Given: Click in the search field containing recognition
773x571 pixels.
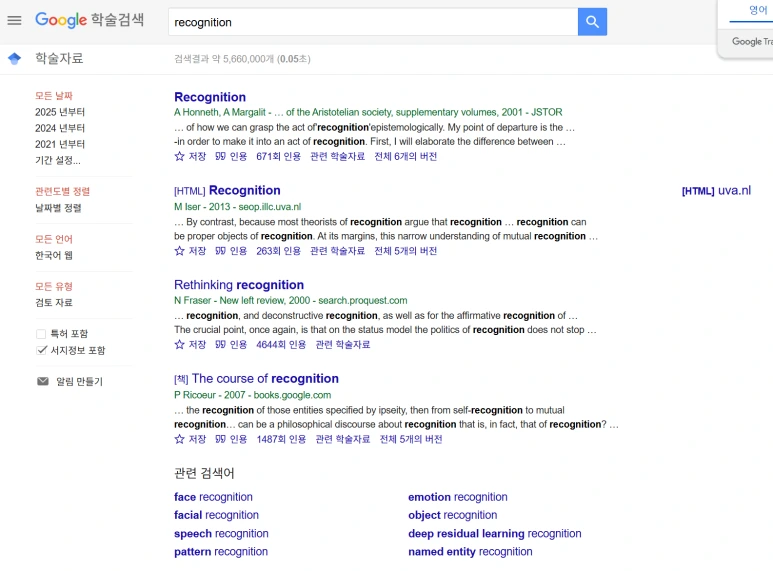Looking at the screenshot, I should [373, 22].
